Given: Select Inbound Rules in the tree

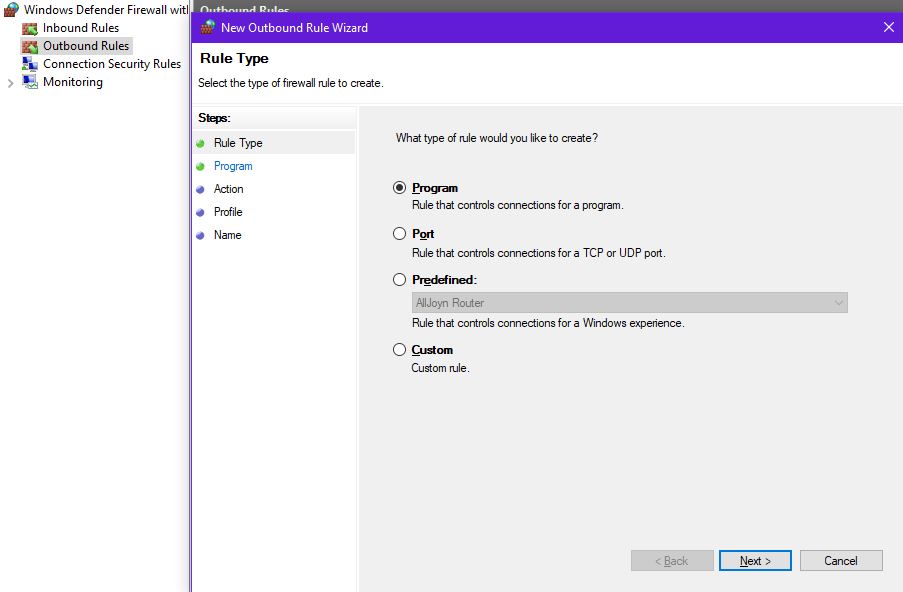Looking at the screenshot, I should click(x=81, y=28).
